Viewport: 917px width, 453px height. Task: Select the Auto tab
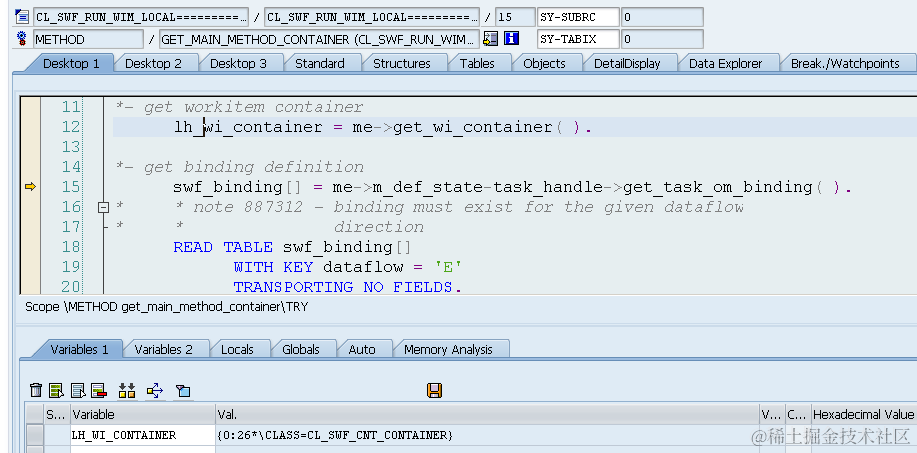coord(362,349)
